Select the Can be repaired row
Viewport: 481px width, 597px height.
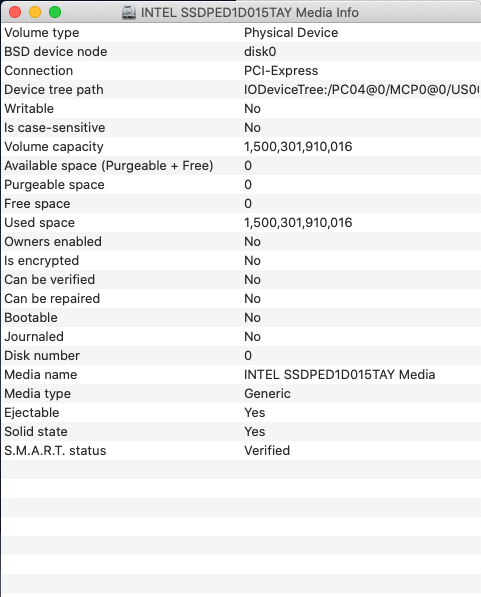241,298
